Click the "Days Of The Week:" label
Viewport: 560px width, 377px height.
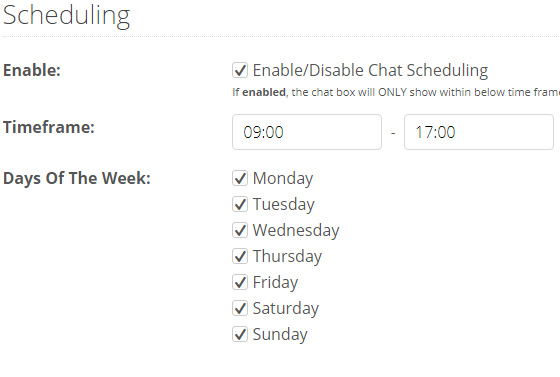coord(77,179)
